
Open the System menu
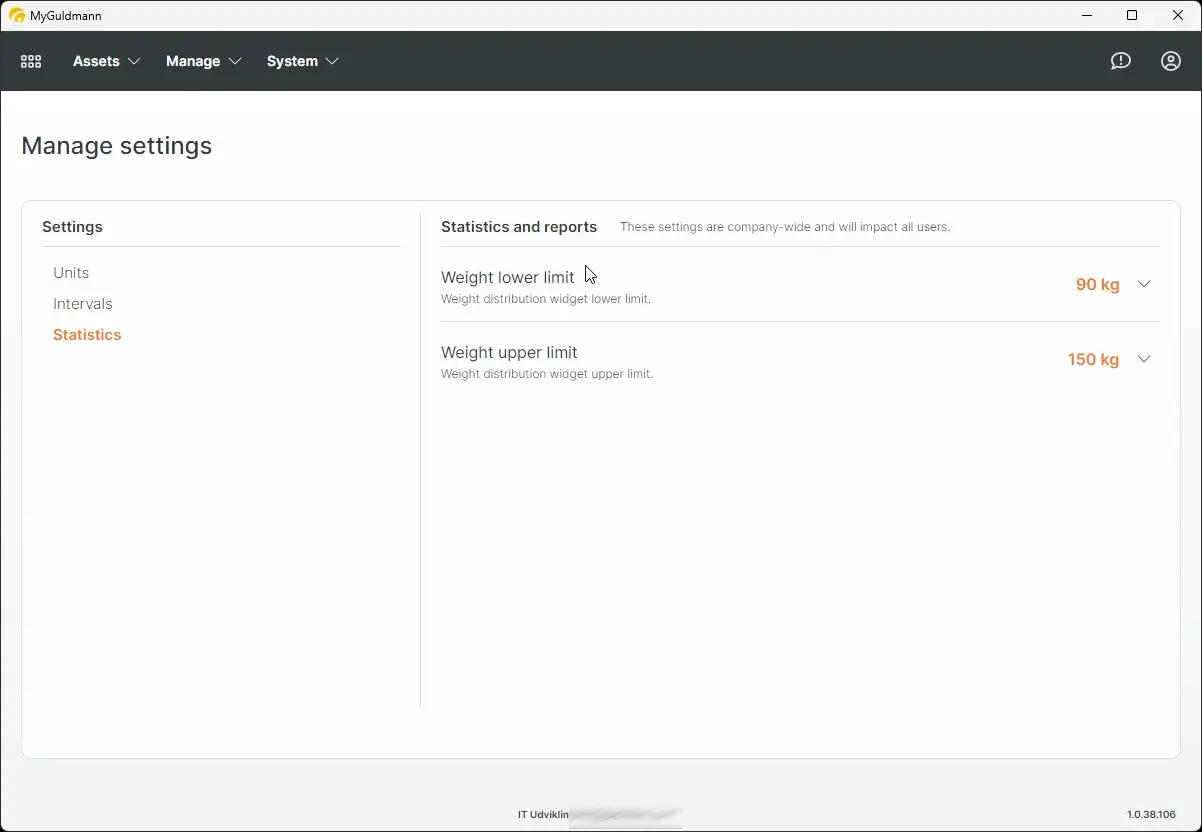click(x=291, y=61)
